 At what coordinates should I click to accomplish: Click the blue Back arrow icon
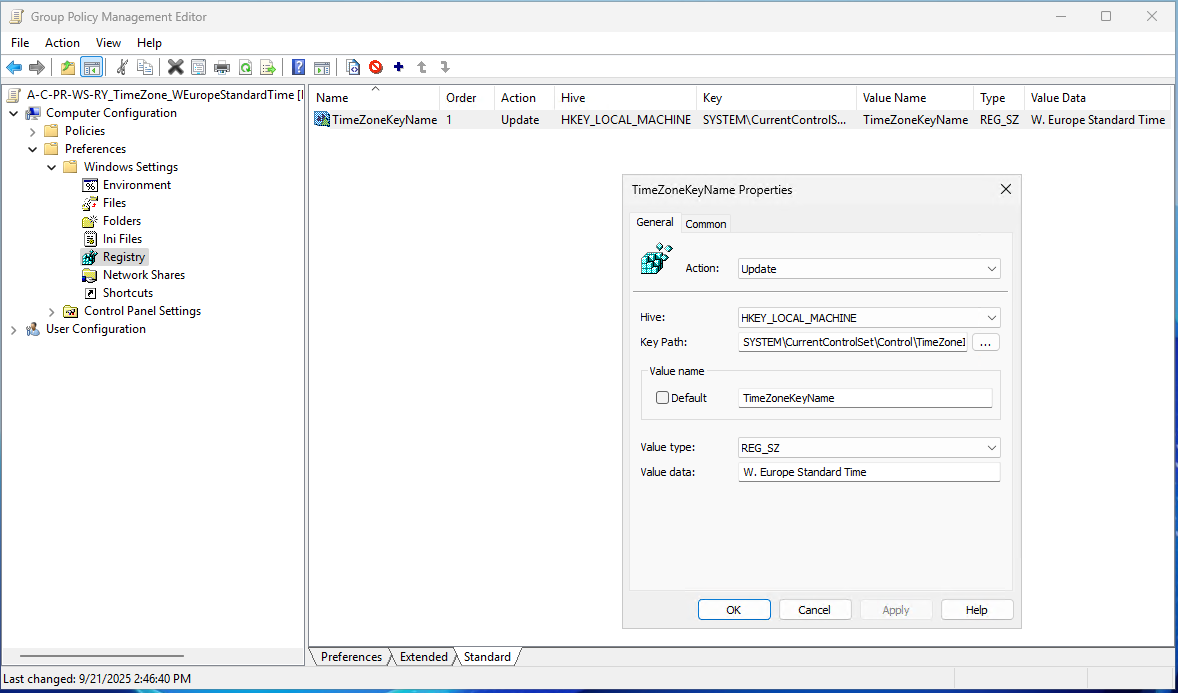[x=14, y=67]
